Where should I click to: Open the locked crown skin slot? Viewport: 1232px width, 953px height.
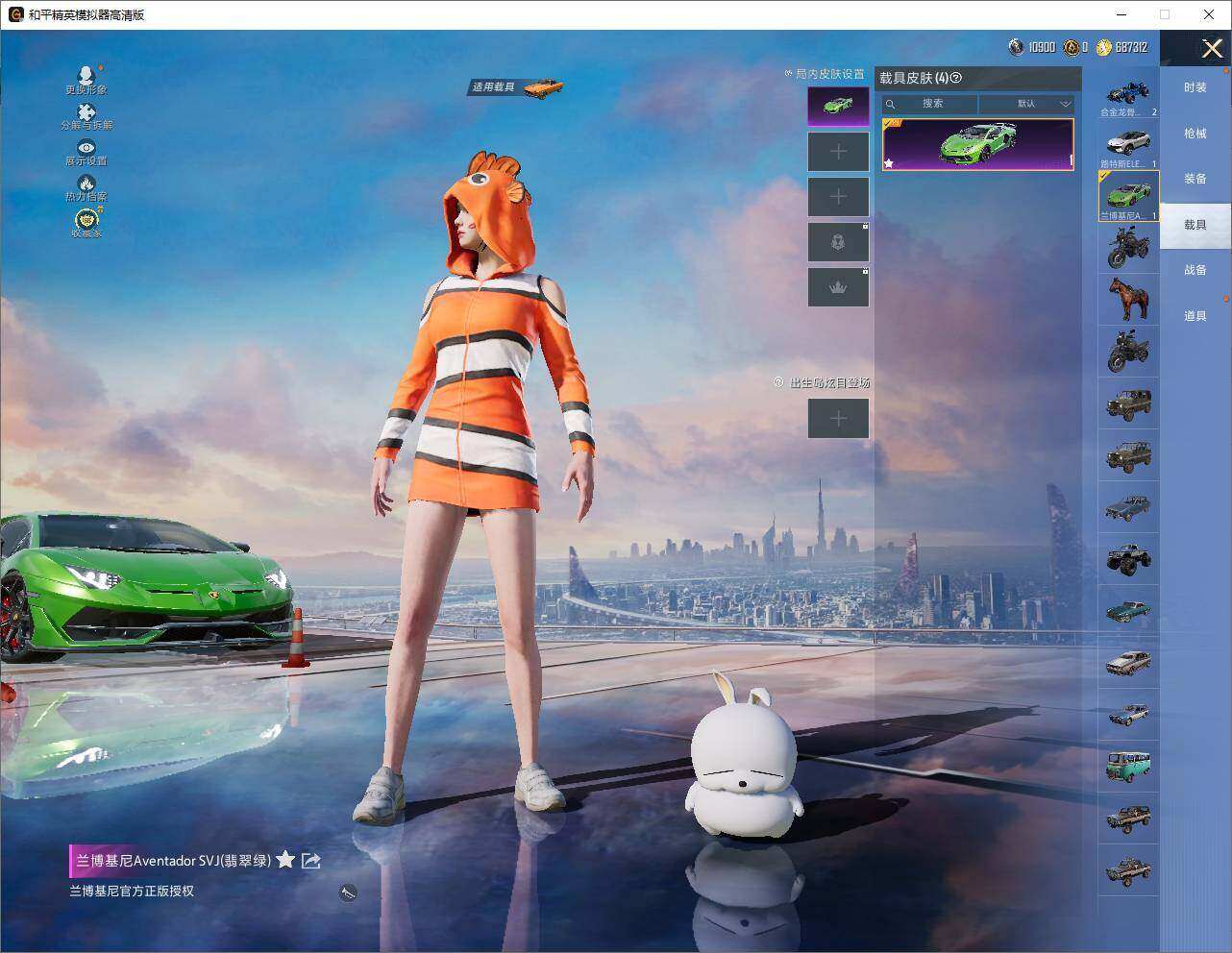[x=838, y=287]
